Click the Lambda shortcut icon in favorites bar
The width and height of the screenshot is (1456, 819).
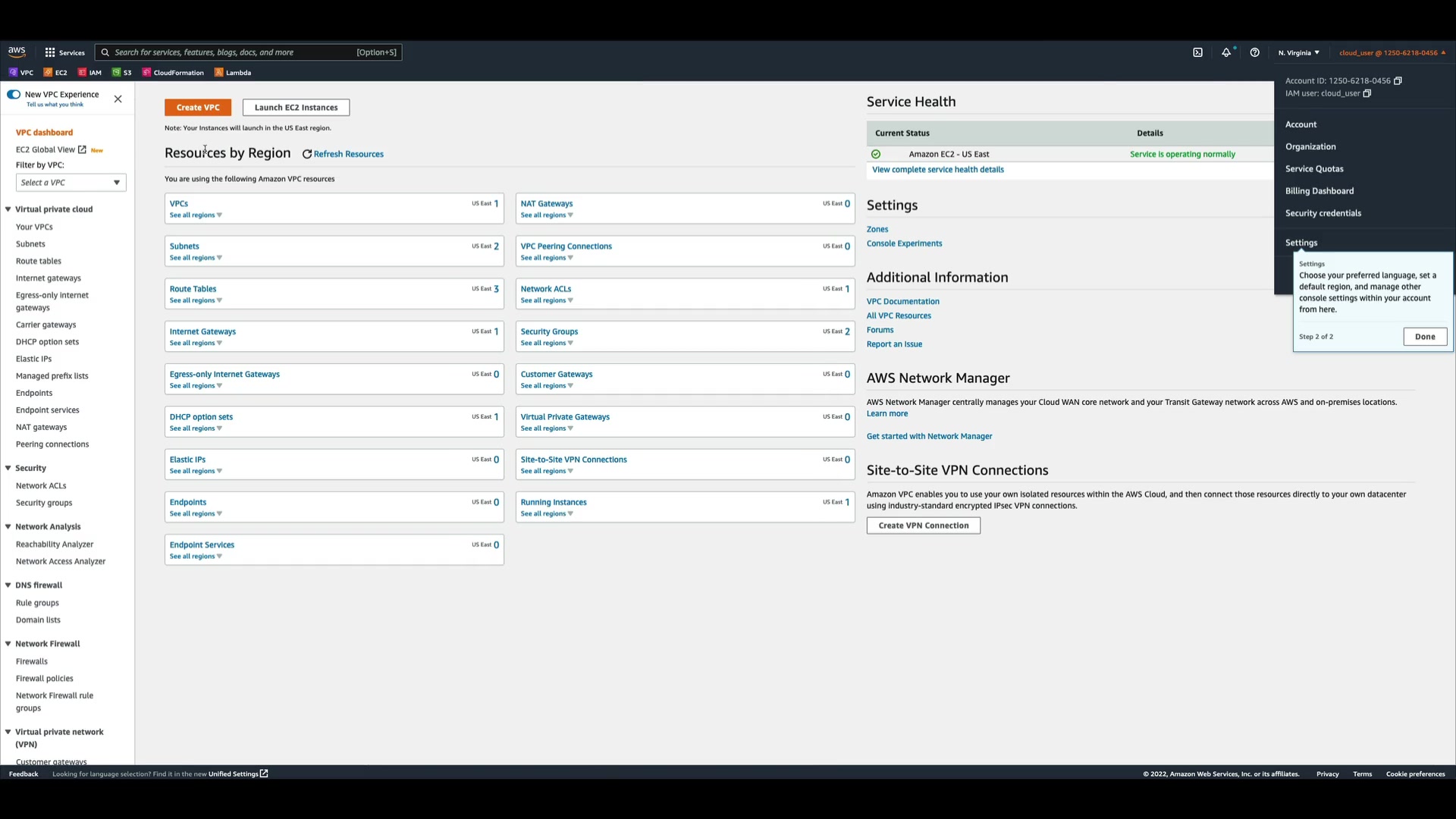click(x=219, y=73)
